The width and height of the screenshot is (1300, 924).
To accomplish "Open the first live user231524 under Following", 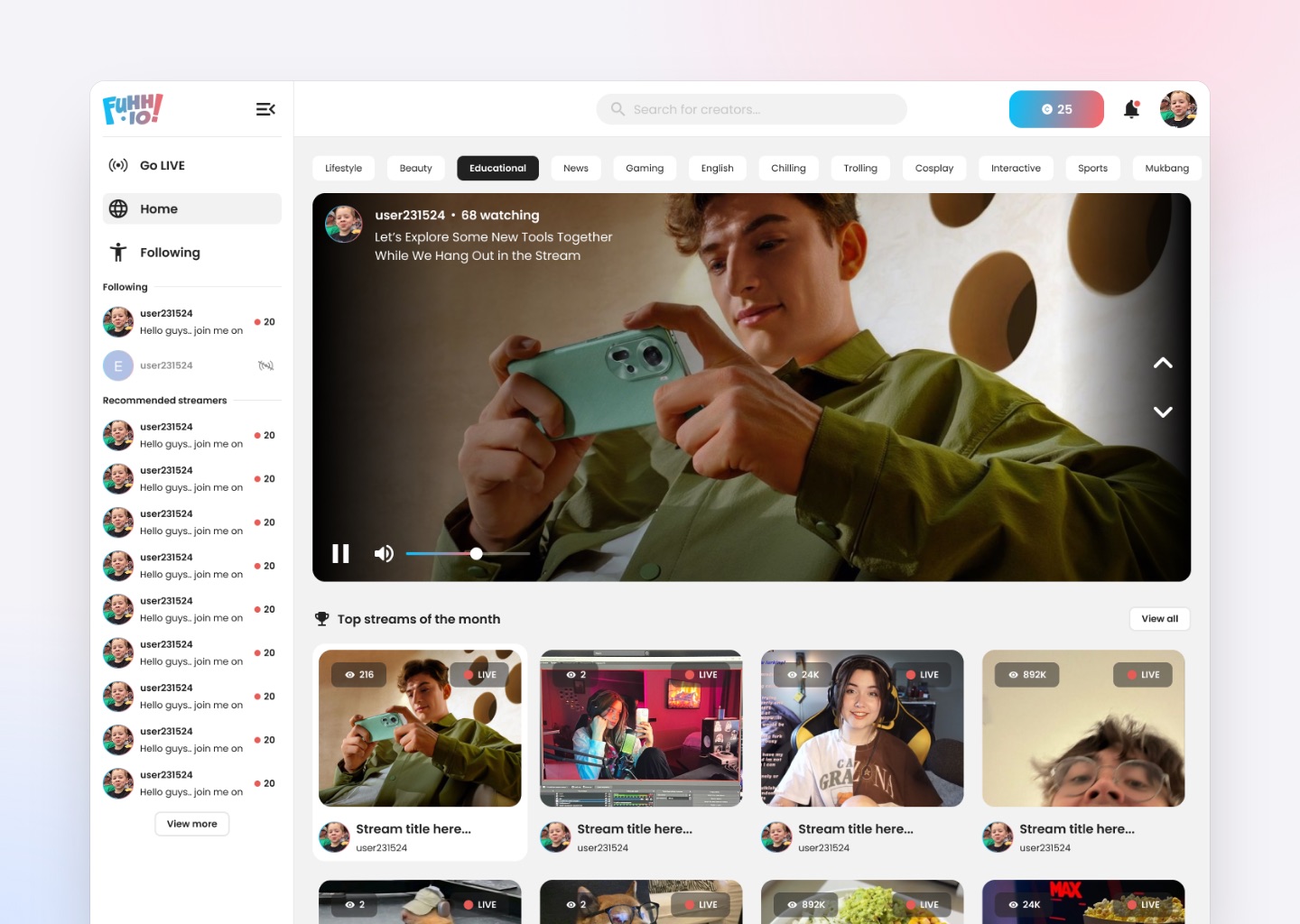I will 191,322.
